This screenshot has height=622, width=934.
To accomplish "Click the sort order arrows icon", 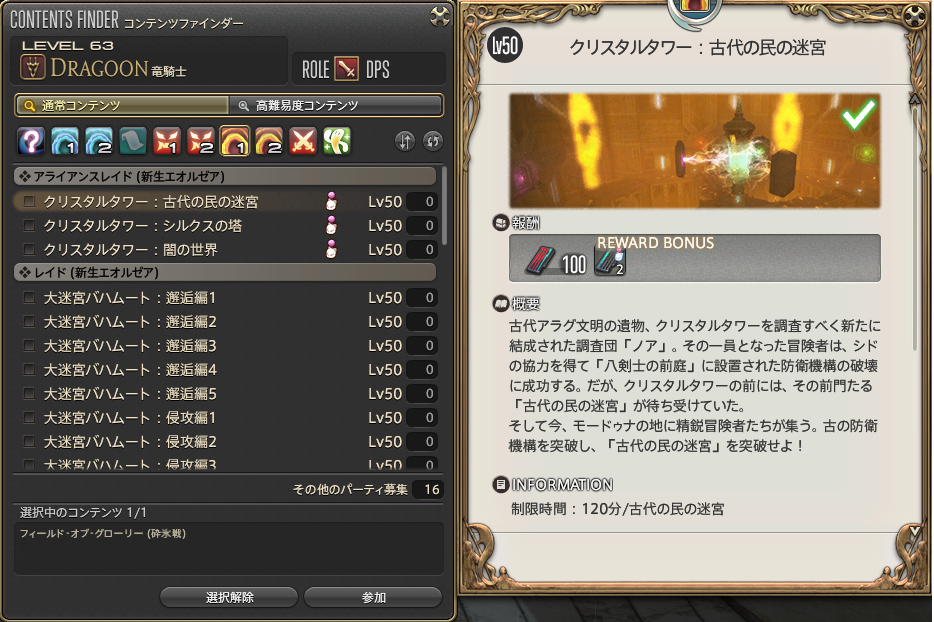I will (x=405, y=141).
